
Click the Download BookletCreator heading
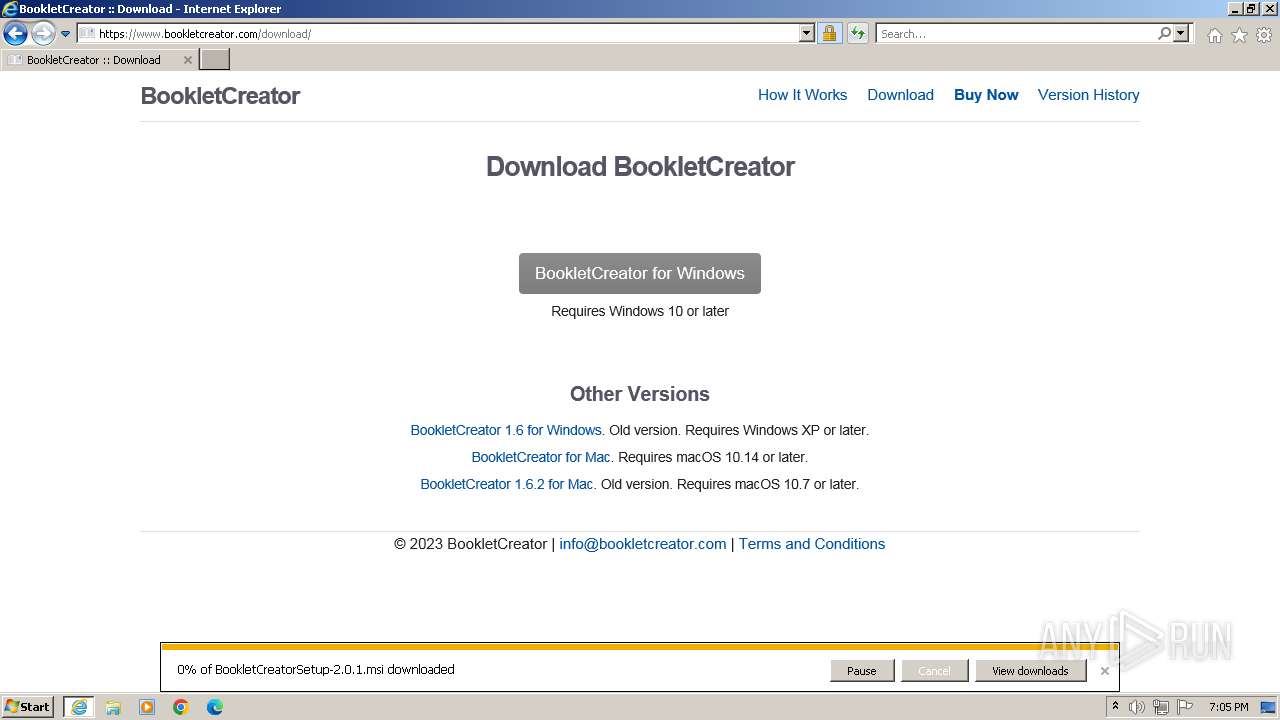coord(640,167)
